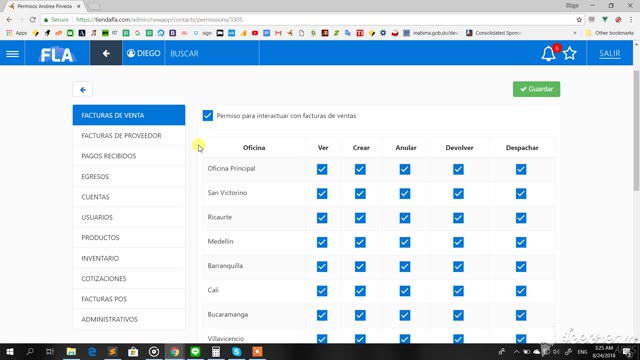
Task: Uncheck Despachar for Cali
Action: point(521,291)
